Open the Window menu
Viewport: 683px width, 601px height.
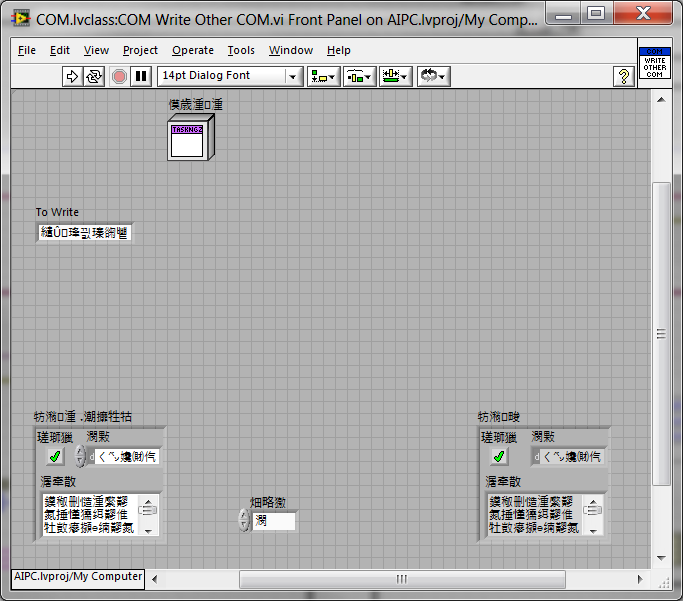pos(291,51)
